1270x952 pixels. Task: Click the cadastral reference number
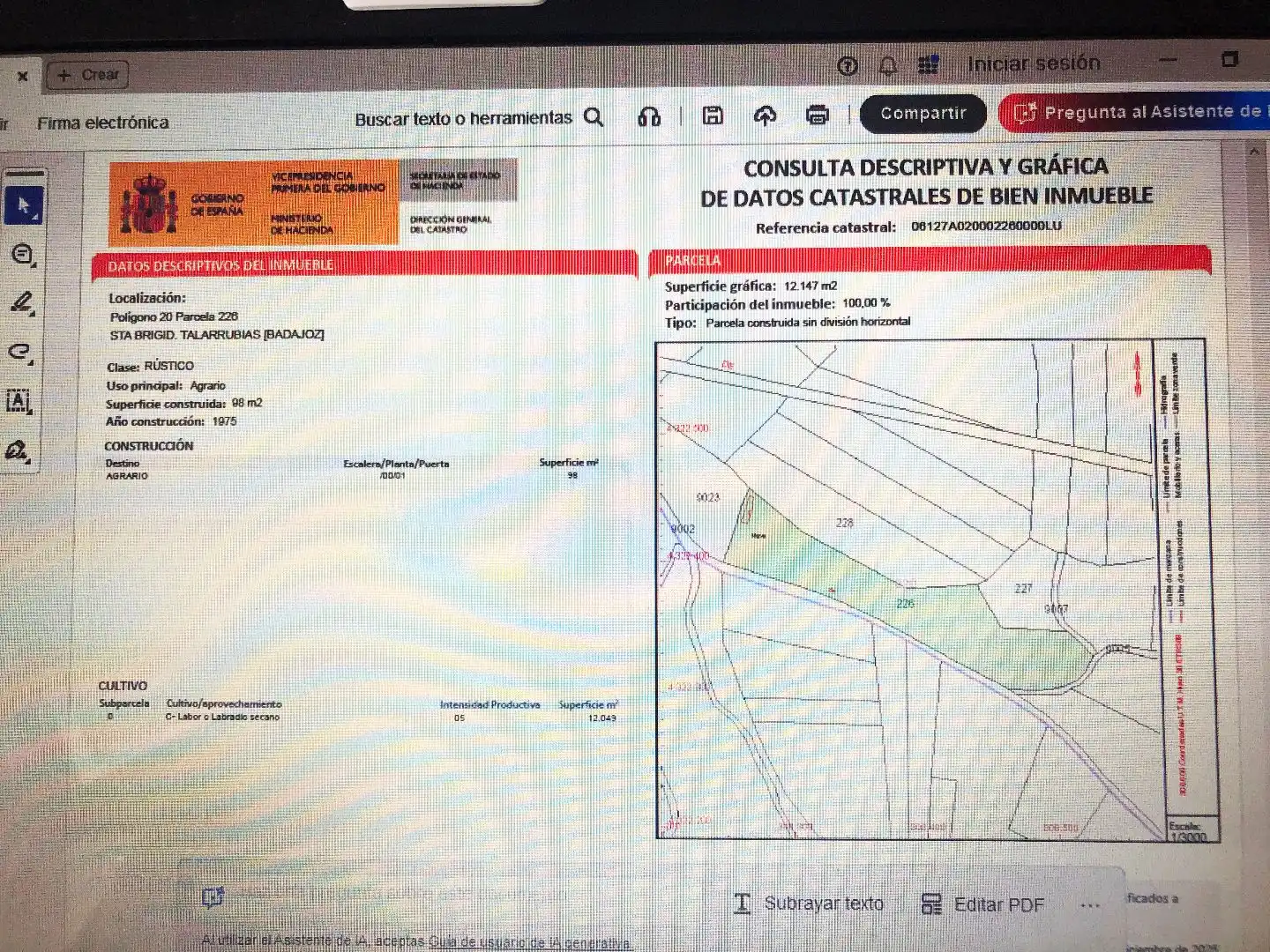click(986, 226)
